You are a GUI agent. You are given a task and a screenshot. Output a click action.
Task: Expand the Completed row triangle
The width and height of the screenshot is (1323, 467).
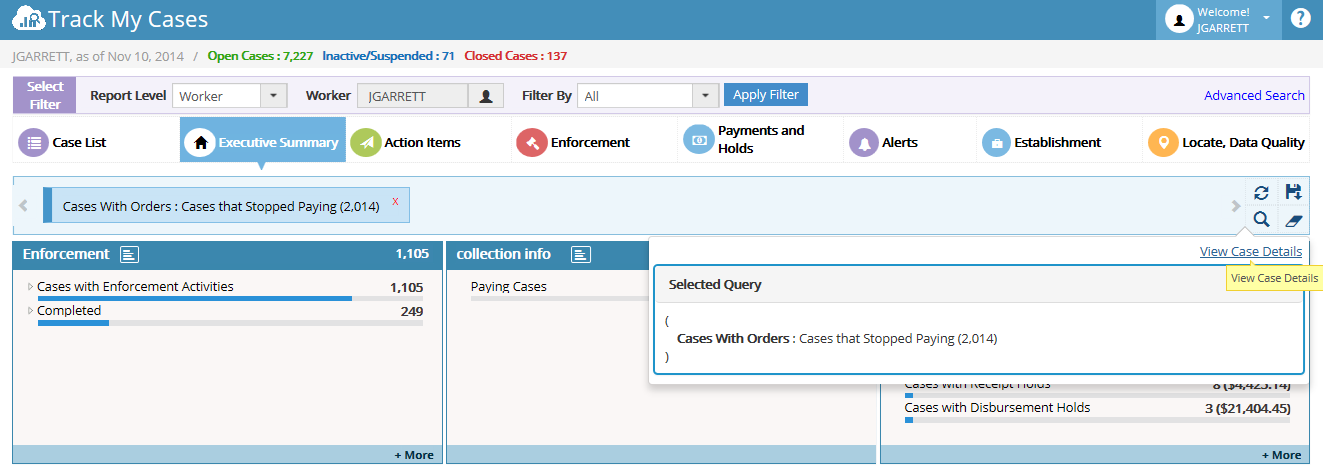click(31, 311)
